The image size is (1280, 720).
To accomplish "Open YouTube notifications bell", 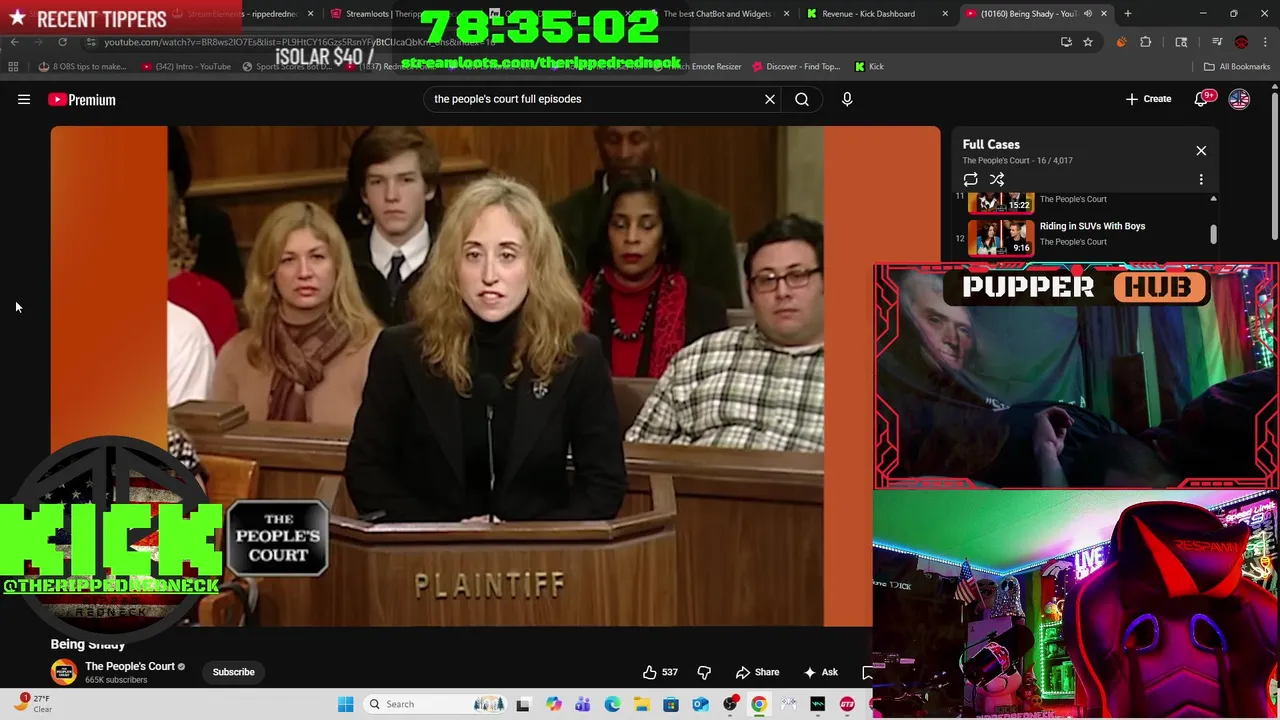I will pos(1203,99).
